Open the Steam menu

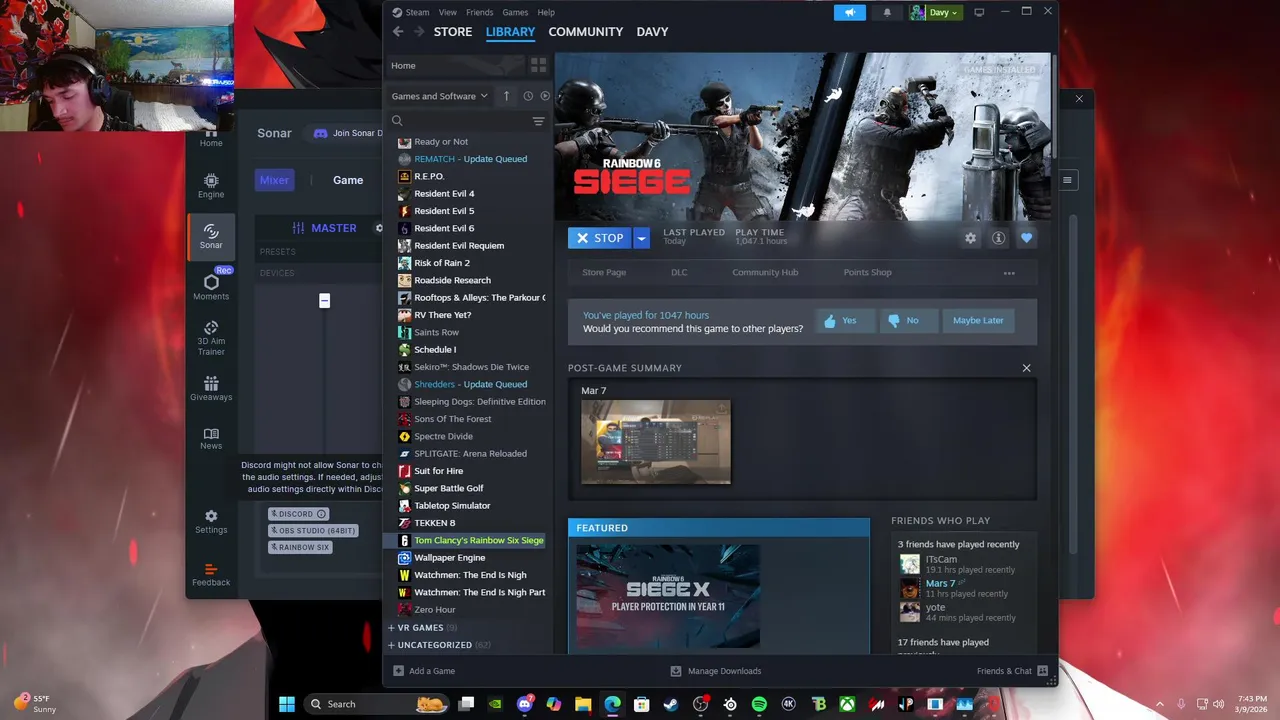pos(417,12)
